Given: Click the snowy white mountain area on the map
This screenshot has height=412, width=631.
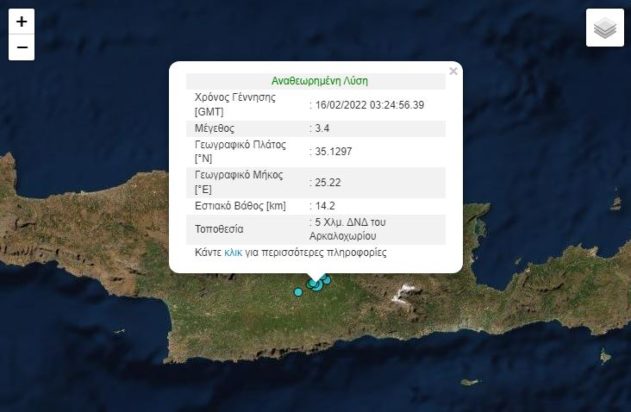Looking at the screenshot, I should [405, 294].
